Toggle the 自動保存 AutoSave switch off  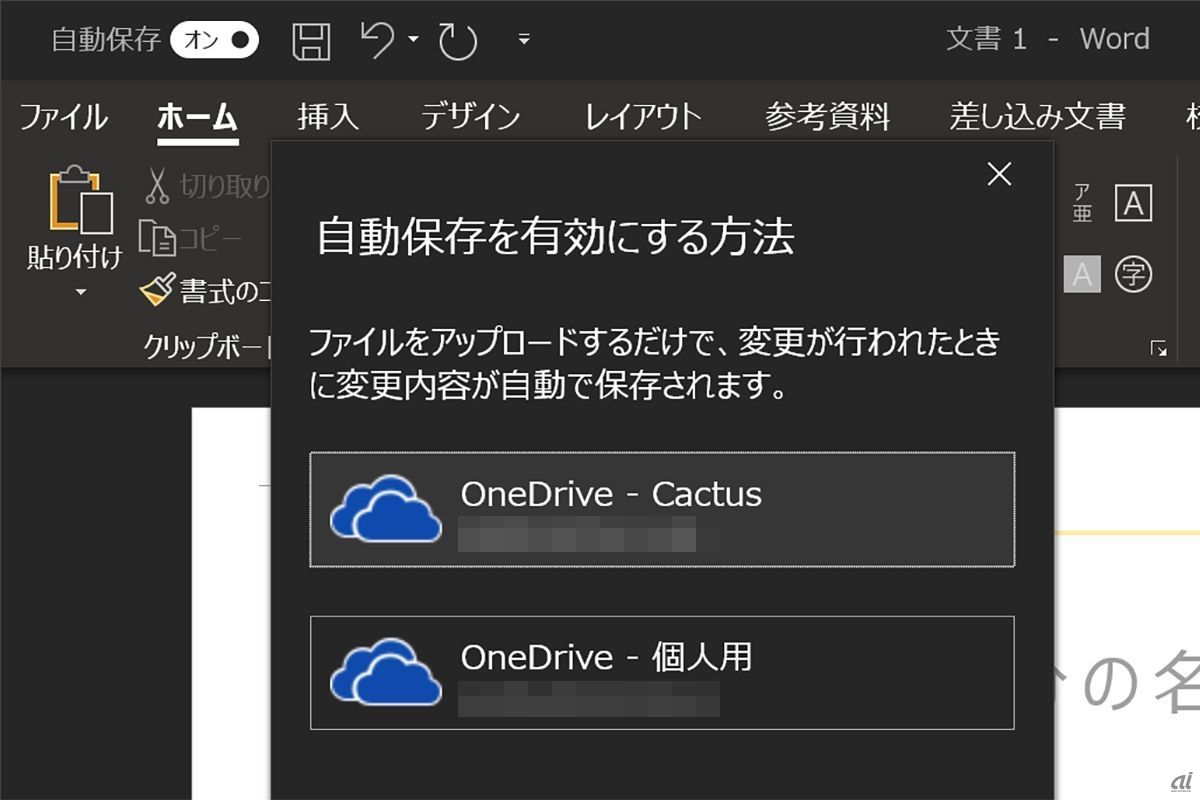coord(214,40)
